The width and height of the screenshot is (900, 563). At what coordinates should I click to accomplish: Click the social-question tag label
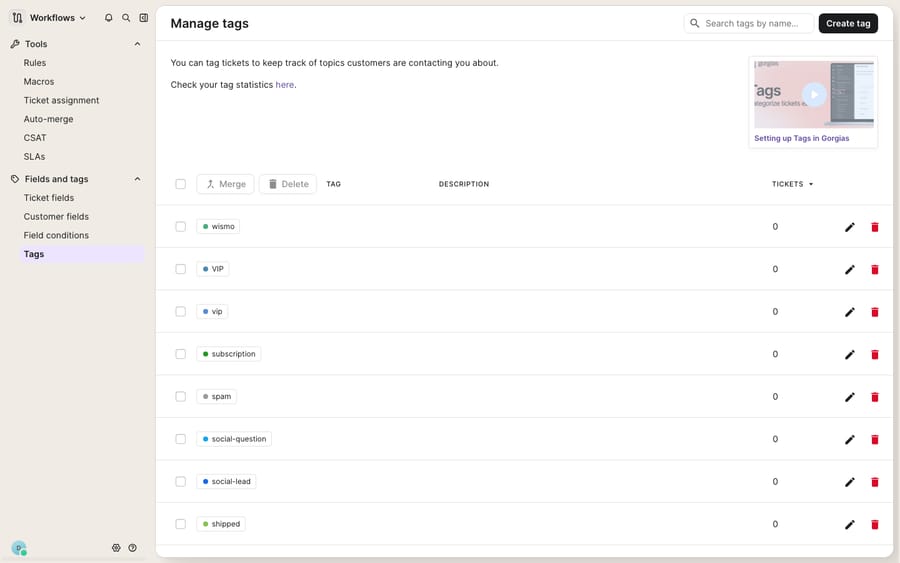[x=234, y=439]
